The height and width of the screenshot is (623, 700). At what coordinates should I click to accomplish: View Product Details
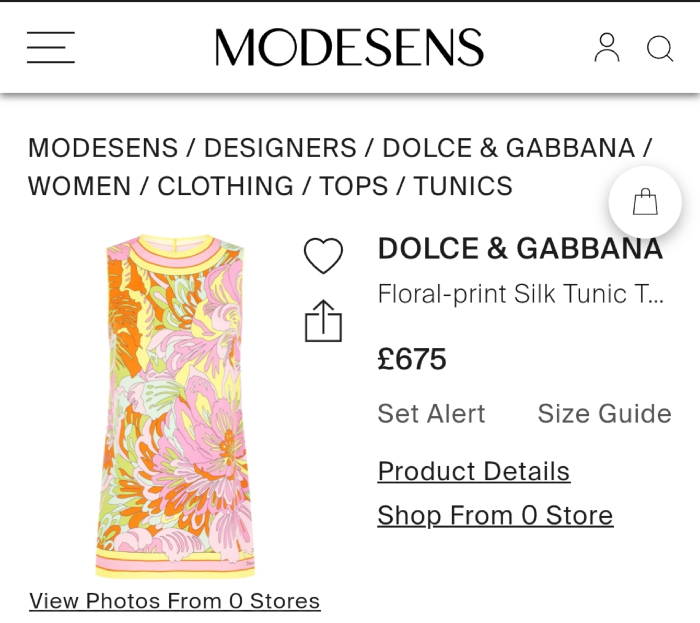point(473,471)
